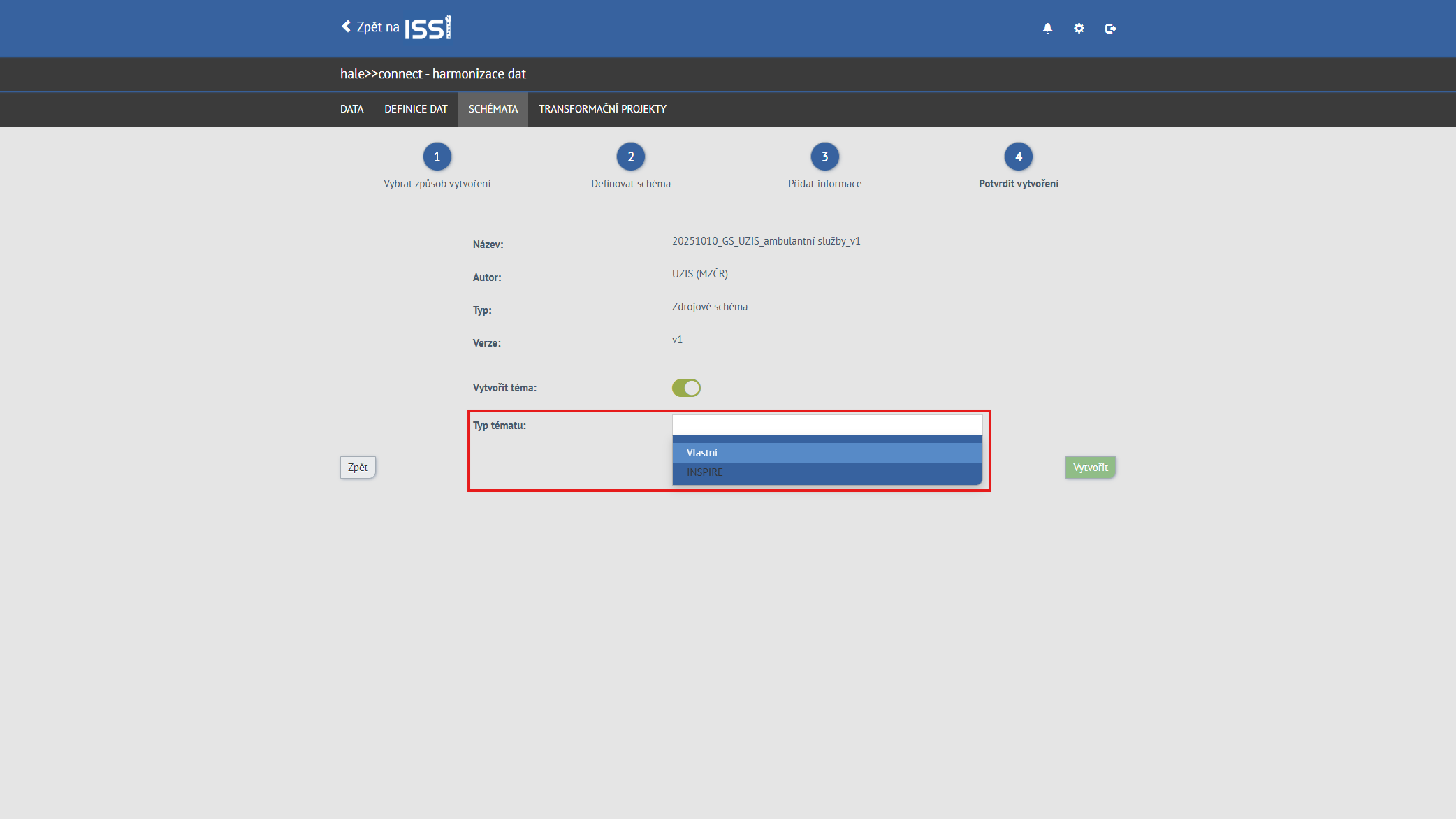Toggle the Vytvořit téma switch off
Screen dimensions: 1456x819
click(x=686, y=388)
